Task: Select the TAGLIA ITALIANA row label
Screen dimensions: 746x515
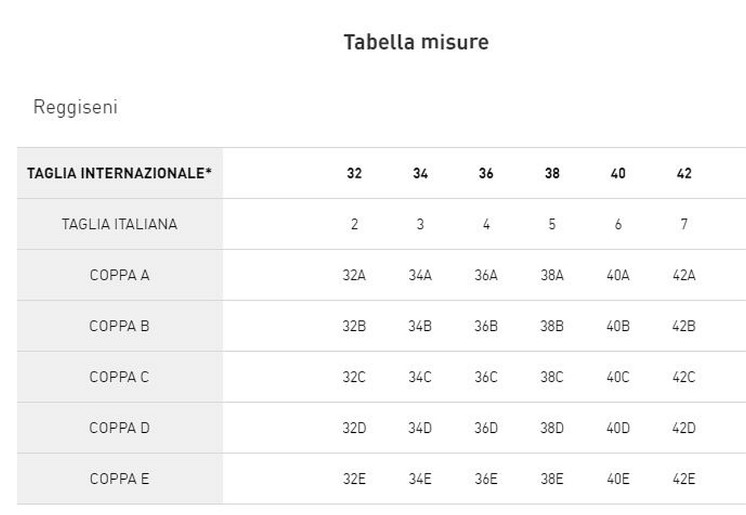Action: [119, 224]
